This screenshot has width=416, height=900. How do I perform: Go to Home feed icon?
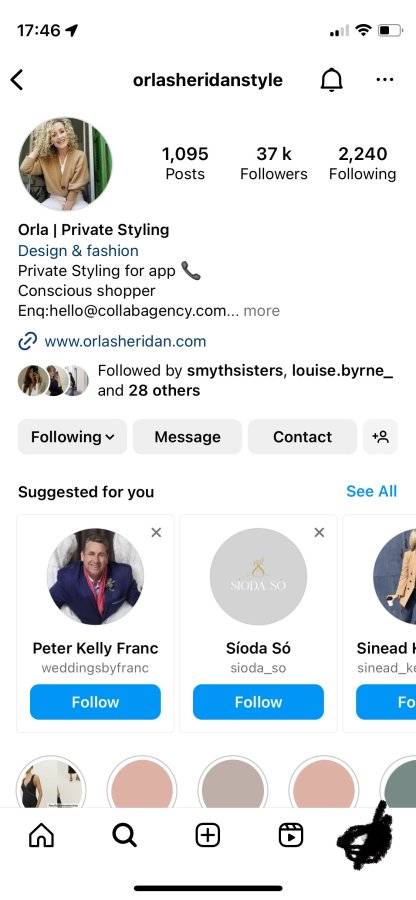click(x=41, y=836)
